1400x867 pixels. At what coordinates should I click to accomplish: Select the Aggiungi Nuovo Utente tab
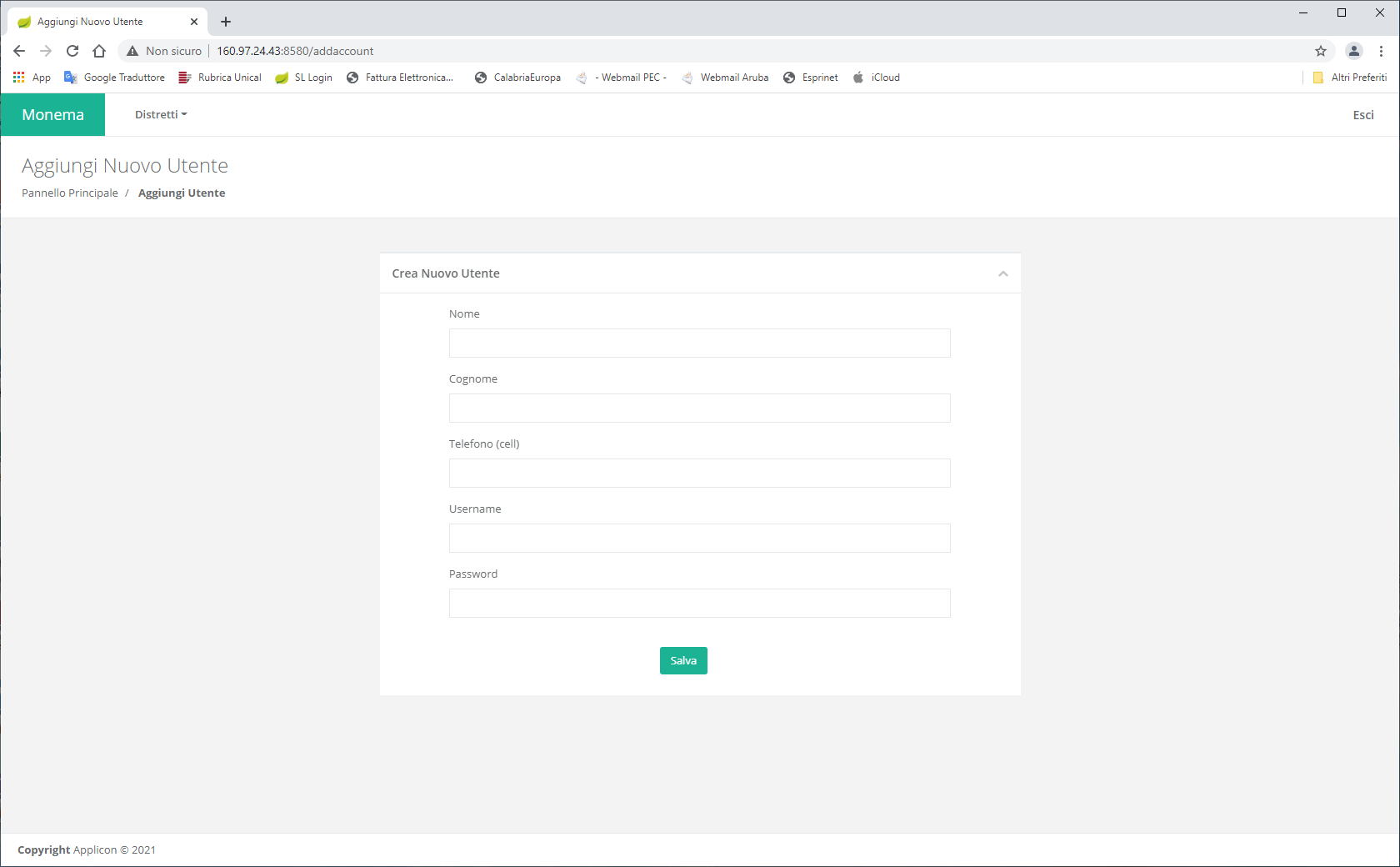tap(100, 22)
